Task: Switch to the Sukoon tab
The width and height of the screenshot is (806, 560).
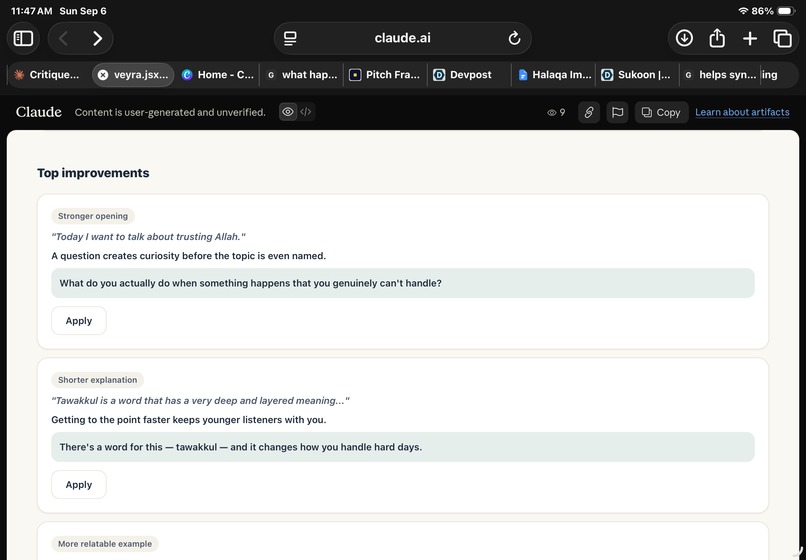Action: [x=637, y=75]
